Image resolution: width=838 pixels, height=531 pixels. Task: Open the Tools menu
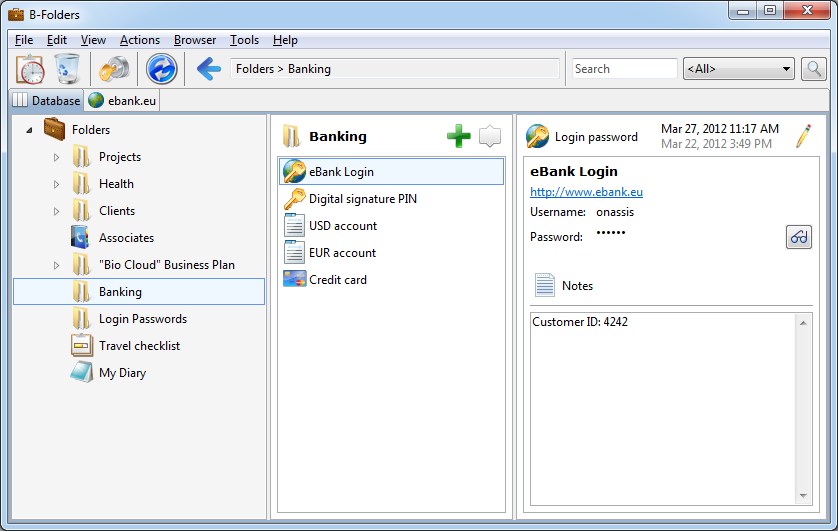point(244,40)
